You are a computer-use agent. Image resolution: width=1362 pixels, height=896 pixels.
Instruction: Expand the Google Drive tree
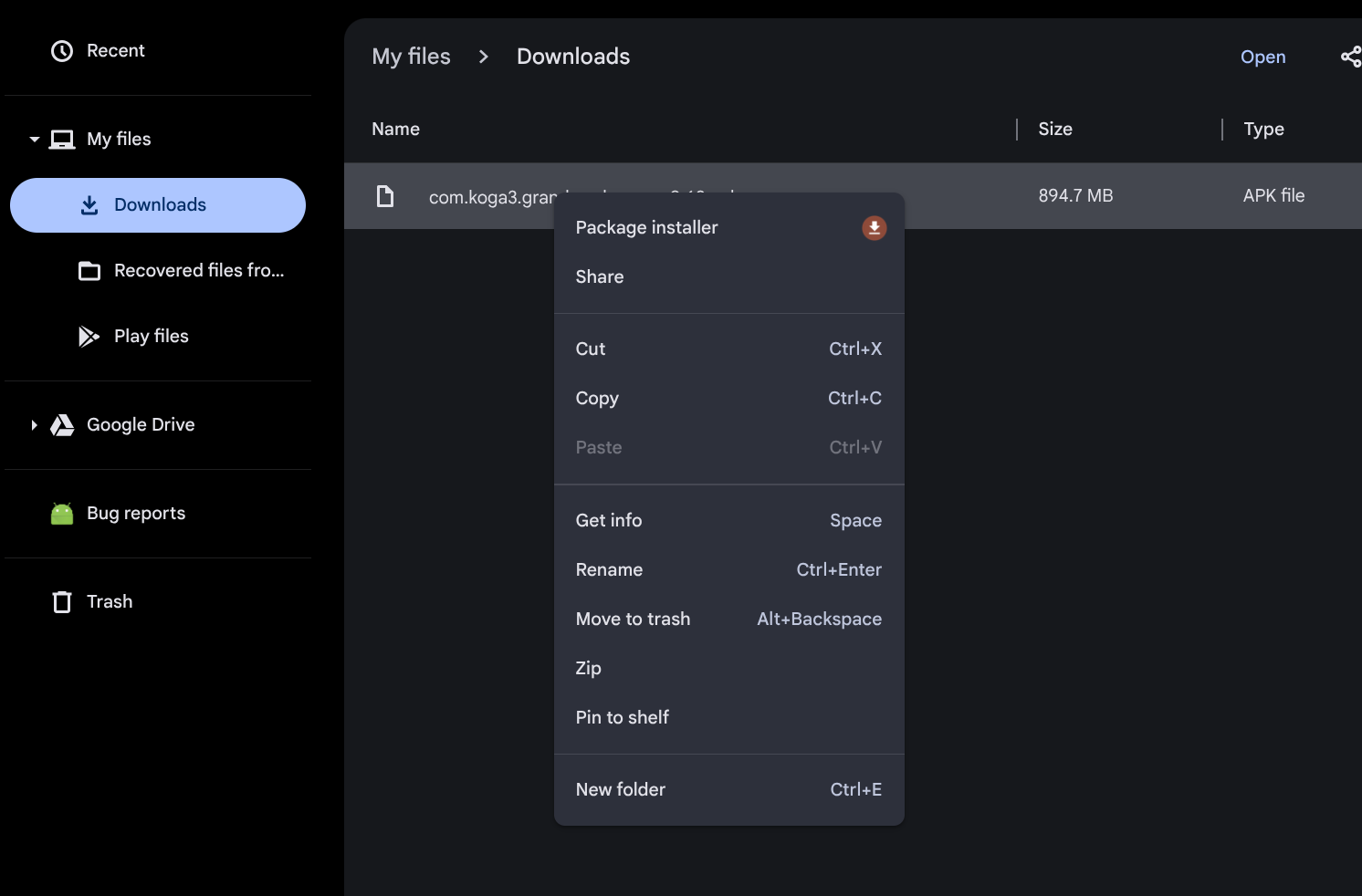[35, 425]
